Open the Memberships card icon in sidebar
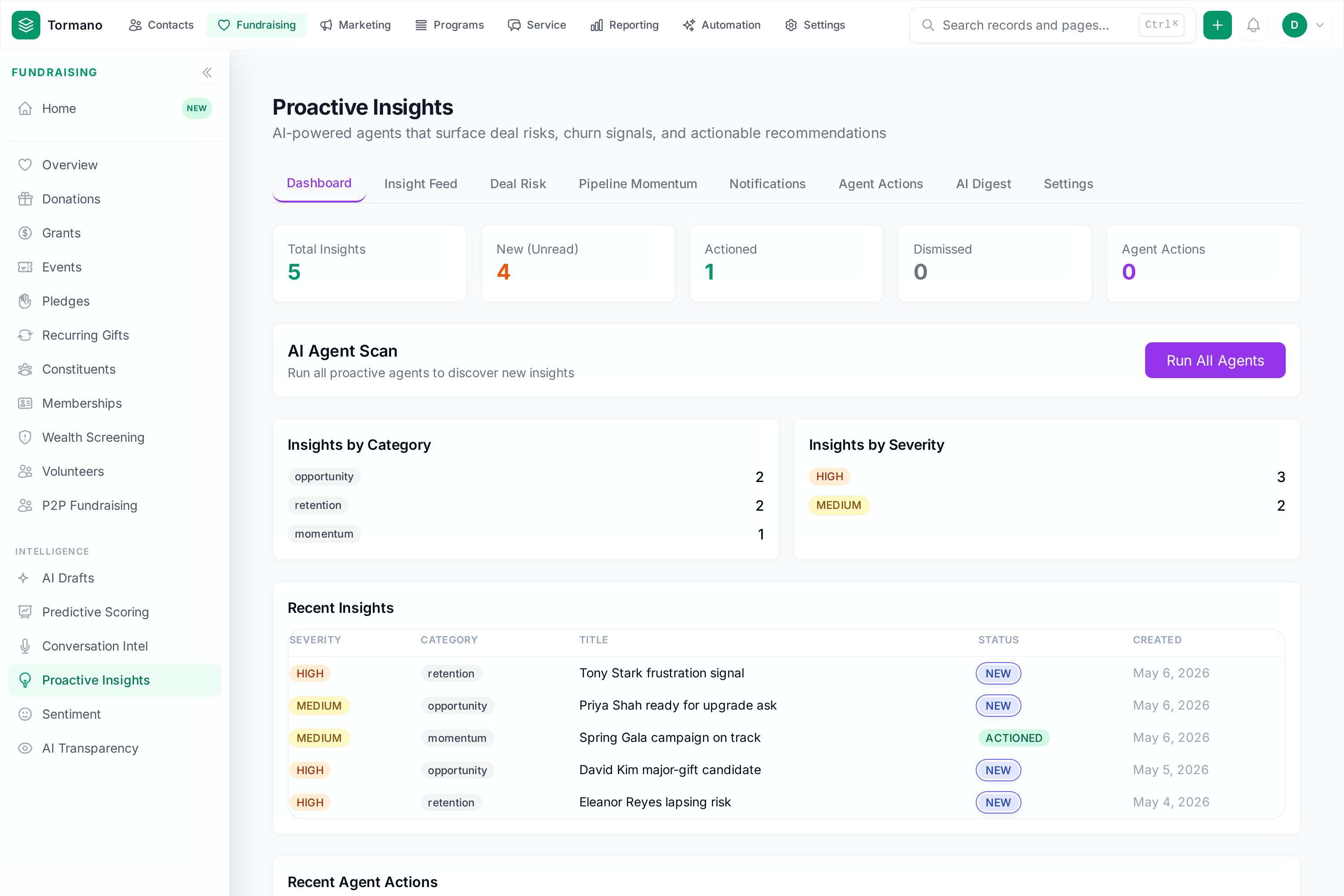1344x896 pixels. [25, 404]
